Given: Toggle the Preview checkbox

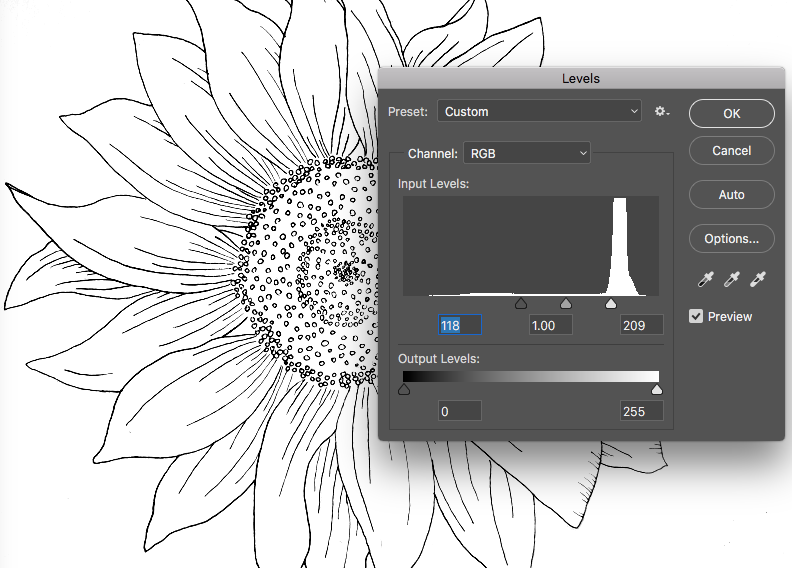Looking at the screenshot, I should 697,317.
